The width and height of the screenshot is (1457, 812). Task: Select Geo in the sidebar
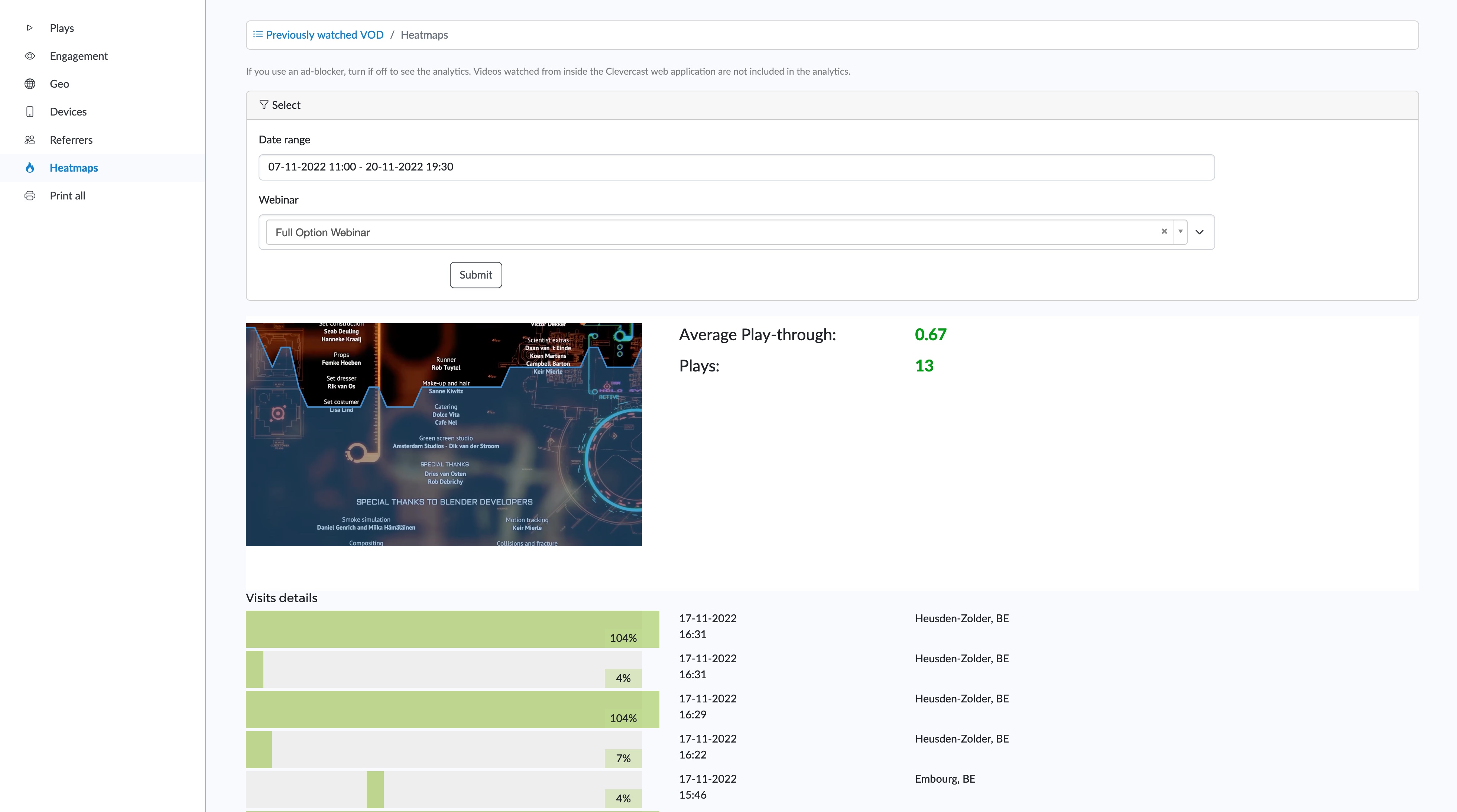click(59, 84)
